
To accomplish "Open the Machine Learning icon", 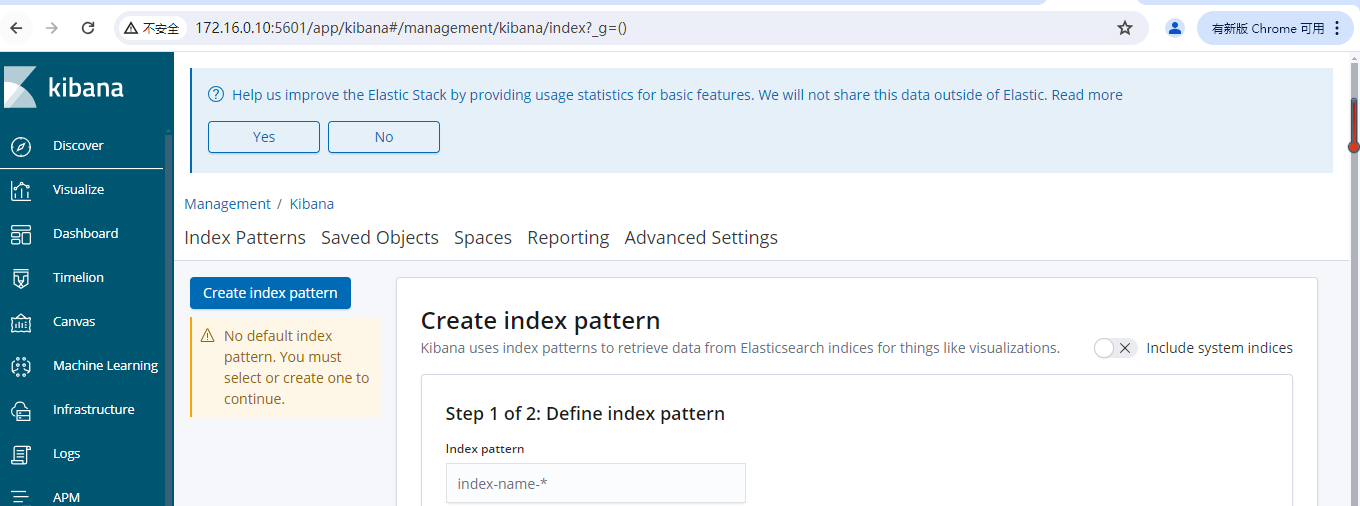I will 21,366.
